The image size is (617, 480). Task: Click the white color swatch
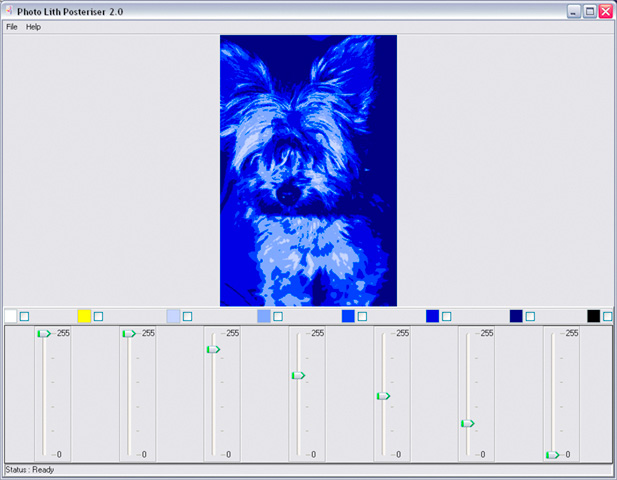10,316
